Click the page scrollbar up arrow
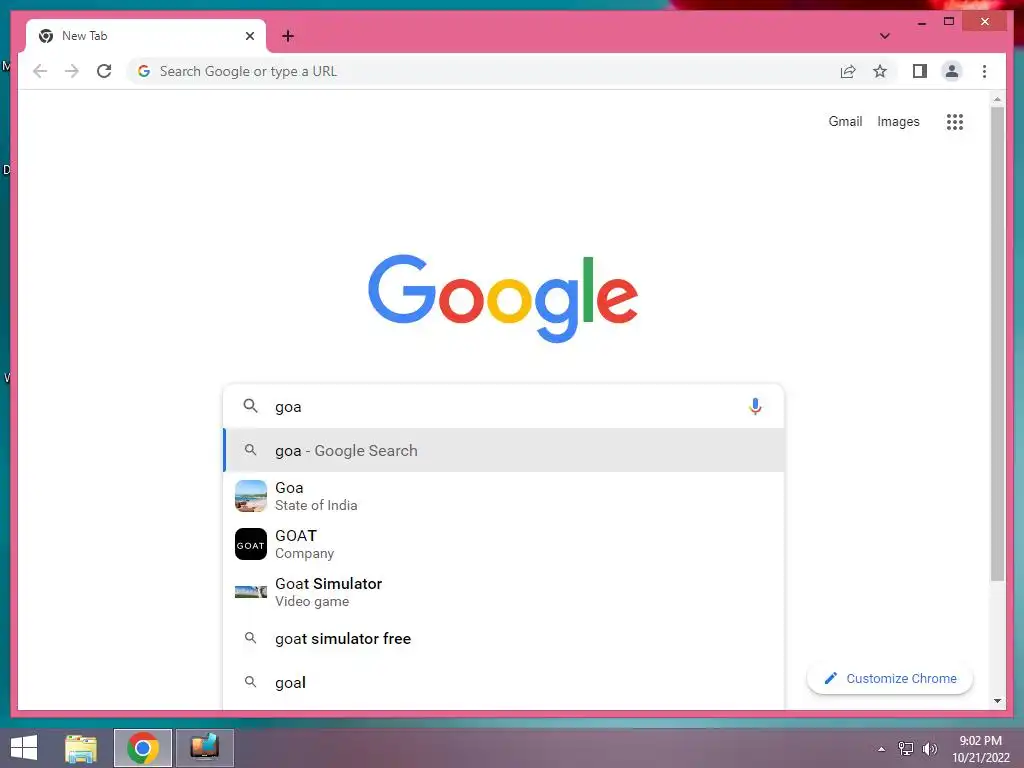This screenshot has height=768, width=1024. [997, 99]
